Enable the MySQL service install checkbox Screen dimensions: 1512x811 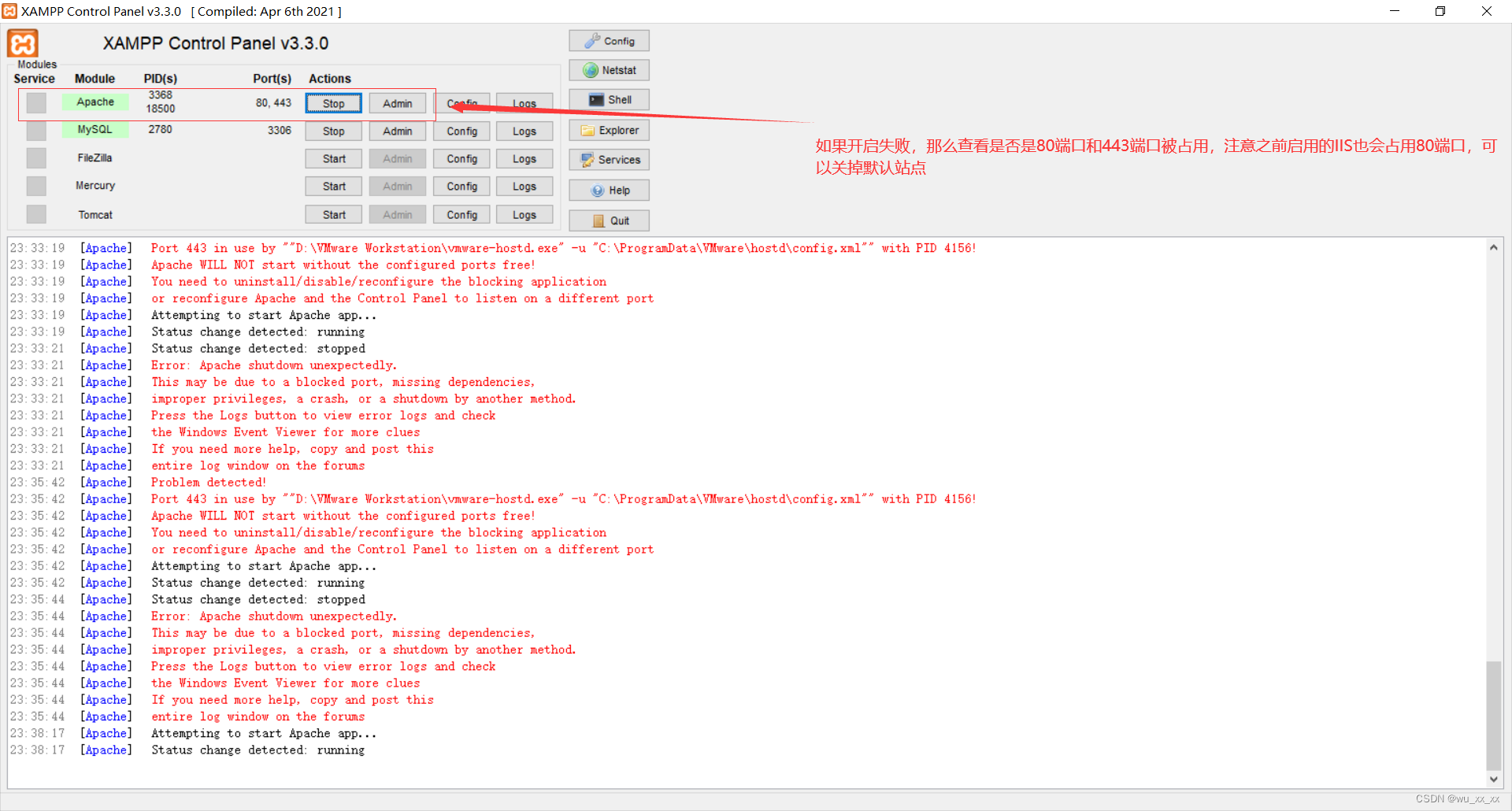pos(35,131)
